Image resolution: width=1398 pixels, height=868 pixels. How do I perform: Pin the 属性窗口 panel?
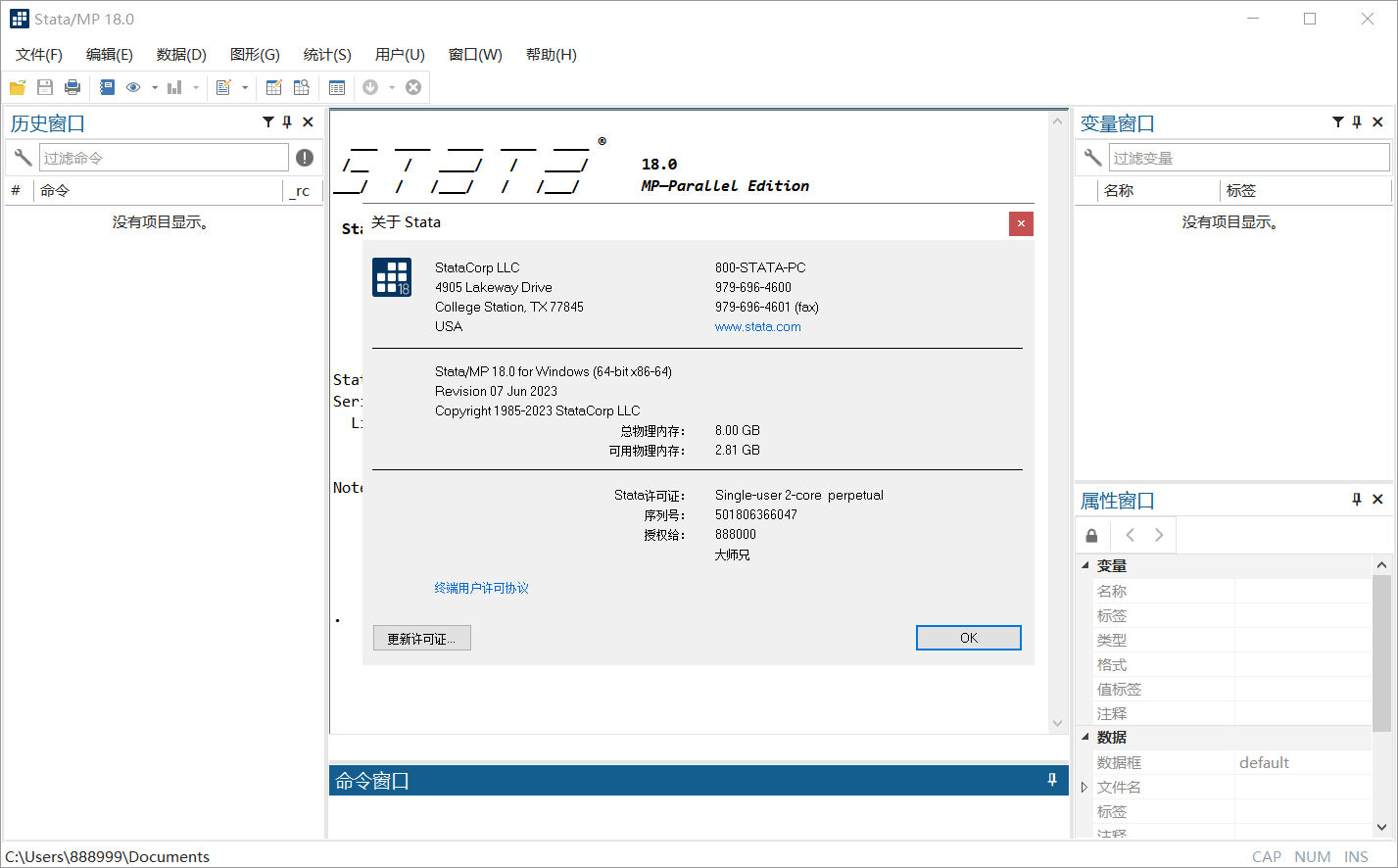click(x=1357, y=500)
